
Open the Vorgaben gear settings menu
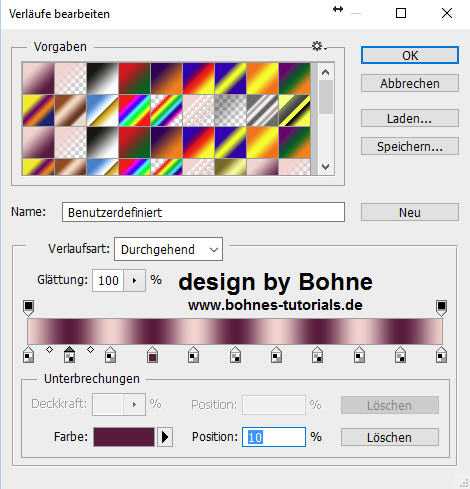coord(319,46)
